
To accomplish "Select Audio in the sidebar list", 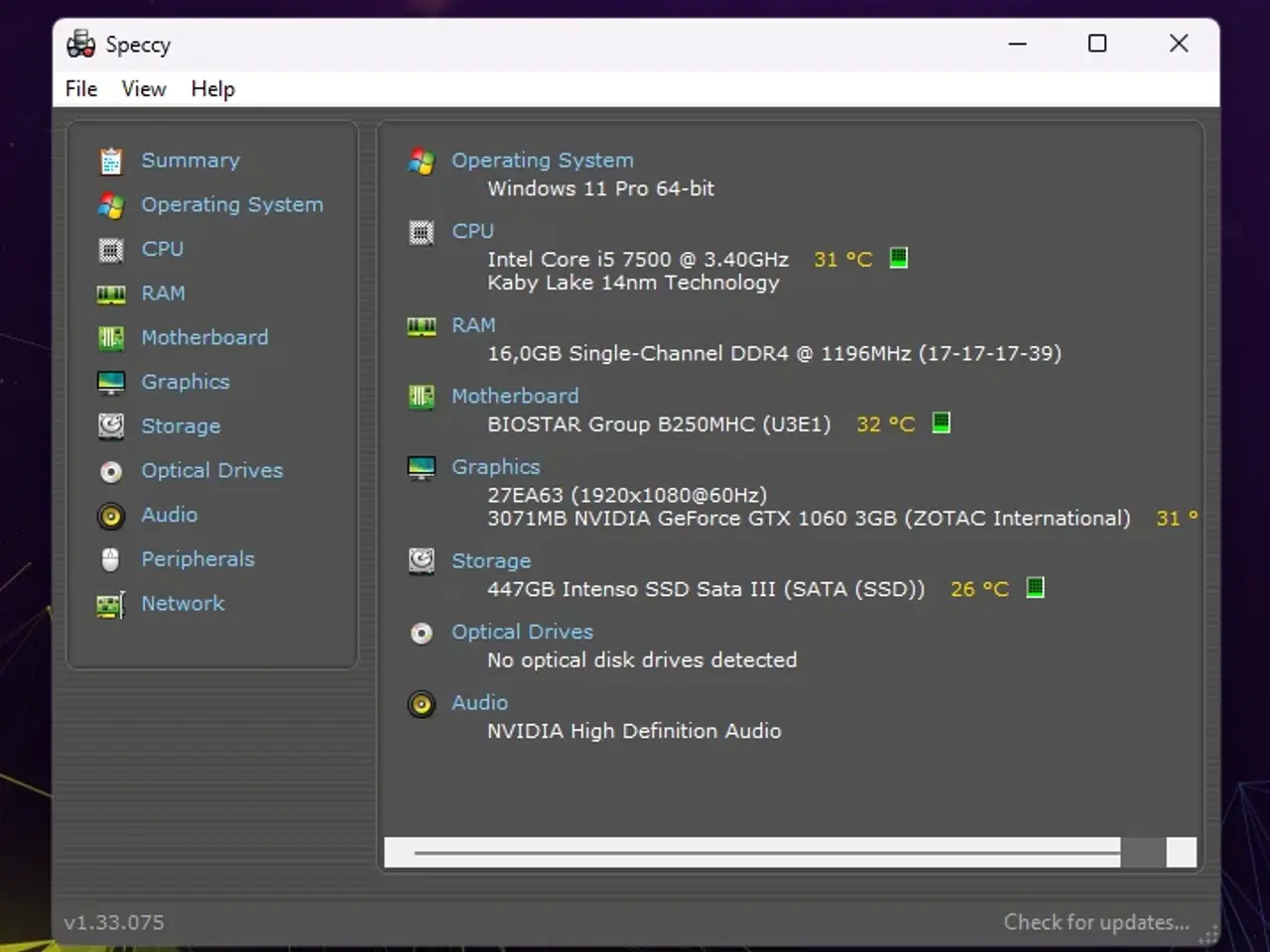I will 170,515.
